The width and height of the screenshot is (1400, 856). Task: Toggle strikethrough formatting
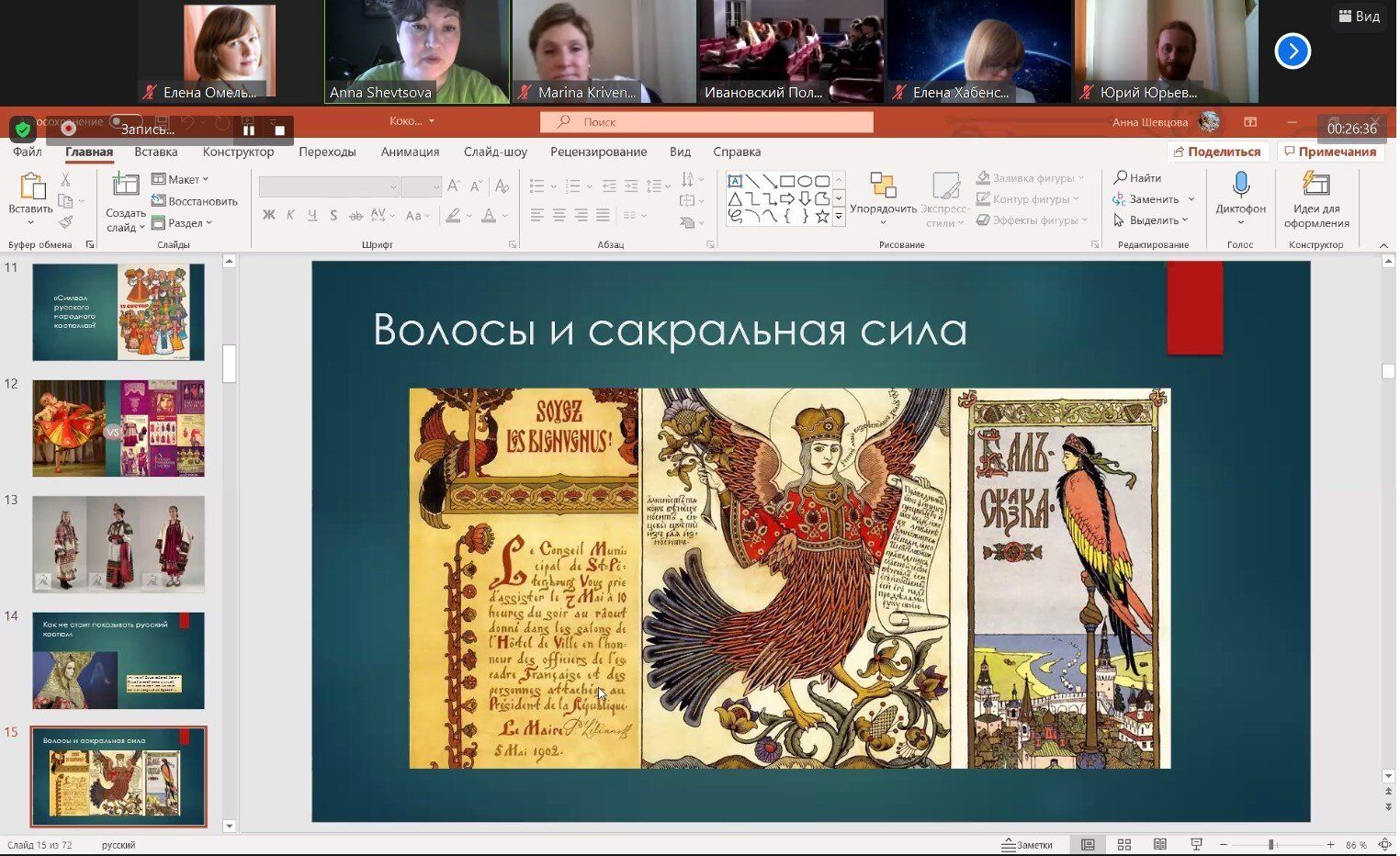point(356,215)
